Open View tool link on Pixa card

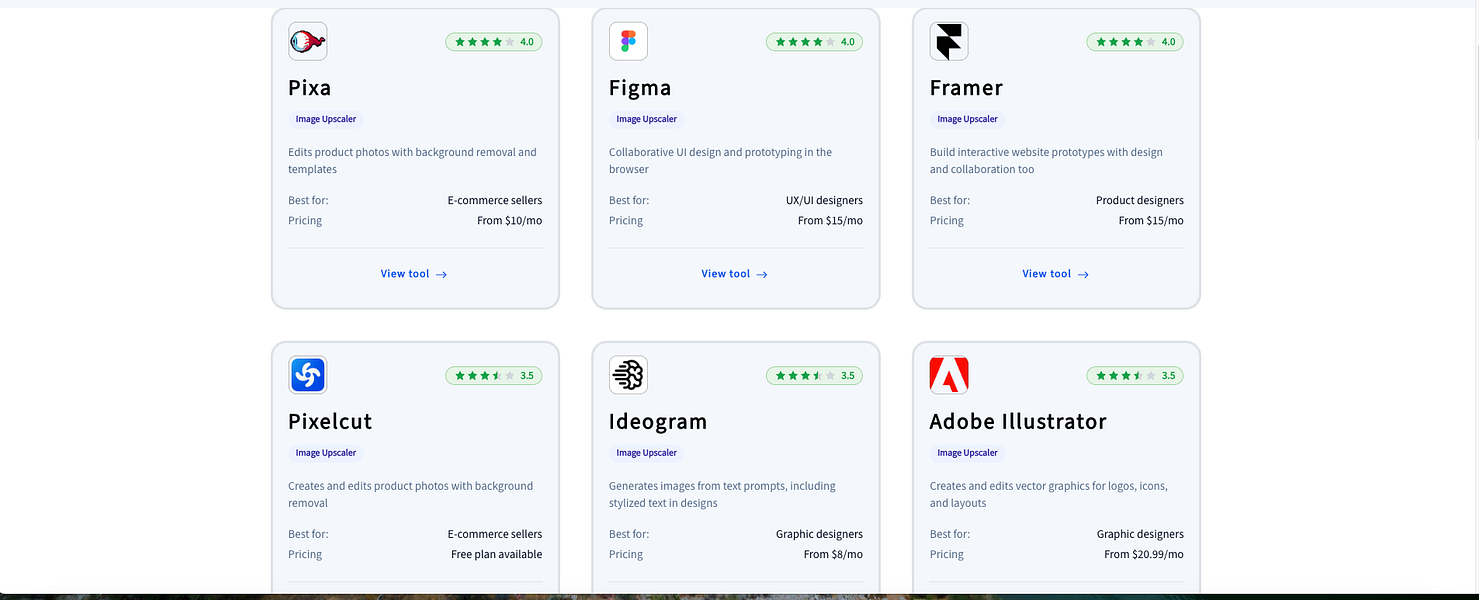point(414,274)
